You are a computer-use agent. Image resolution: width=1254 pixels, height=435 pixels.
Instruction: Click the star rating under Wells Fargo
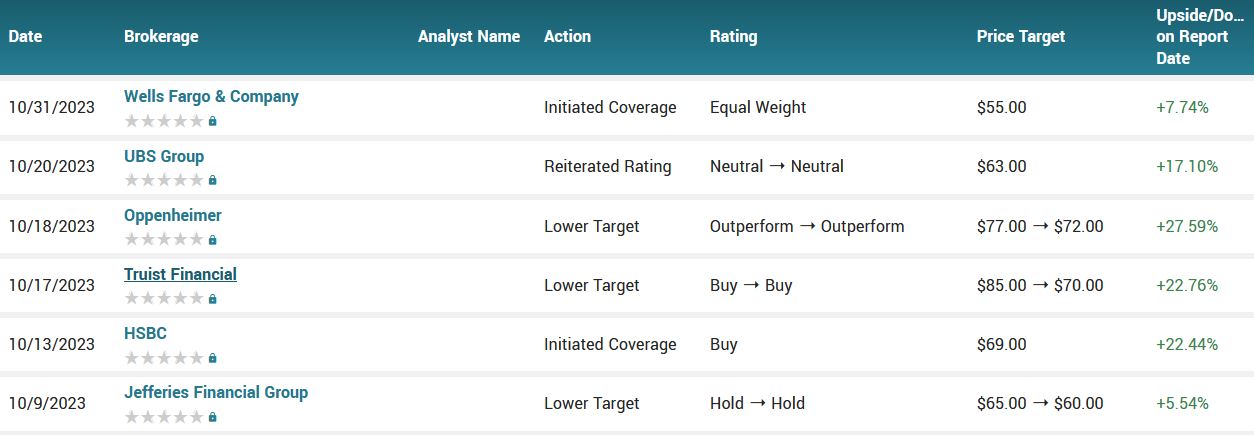click(x=164, y=121)
